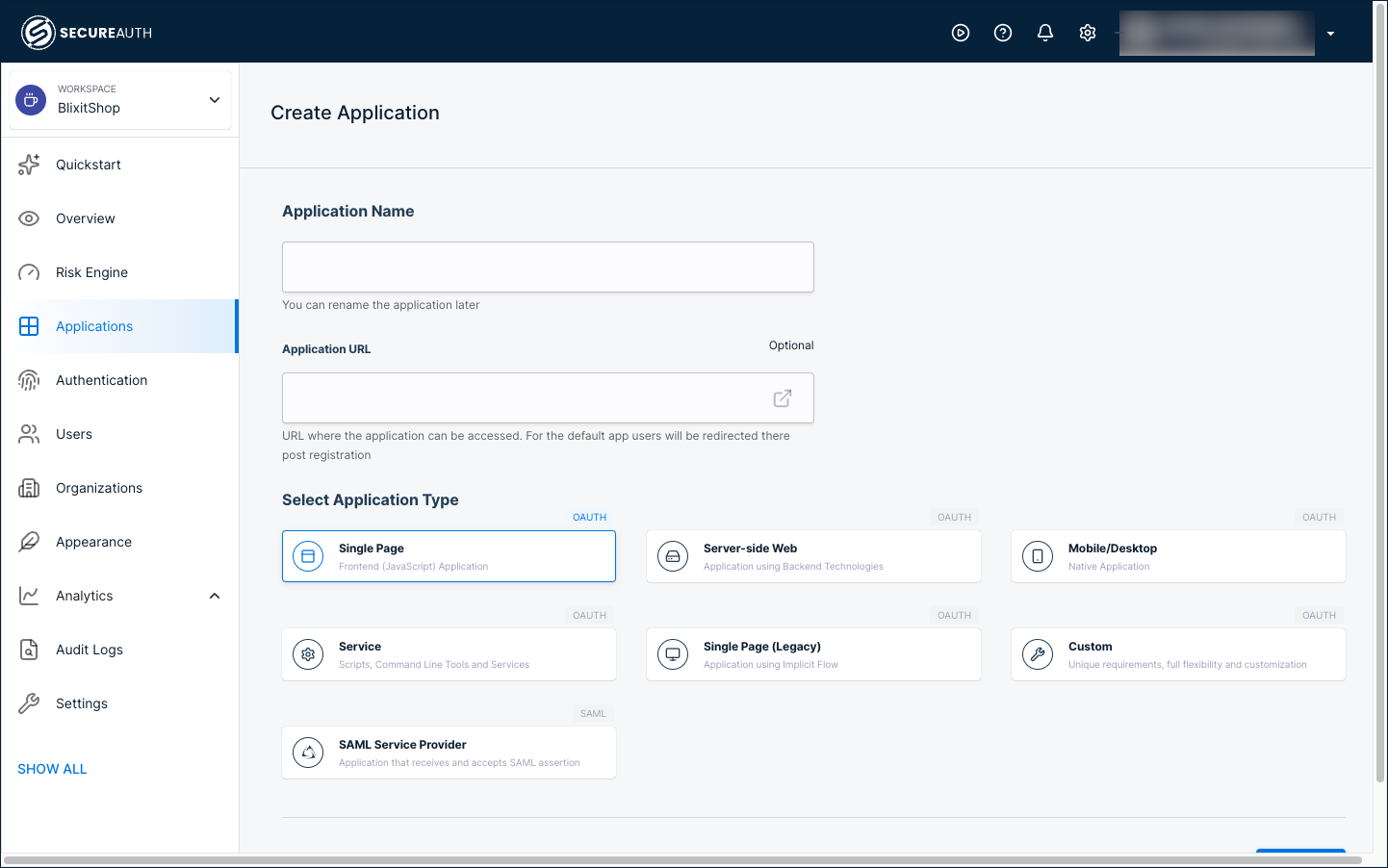Open the help question mark icon

click(x=1003, y=33)
